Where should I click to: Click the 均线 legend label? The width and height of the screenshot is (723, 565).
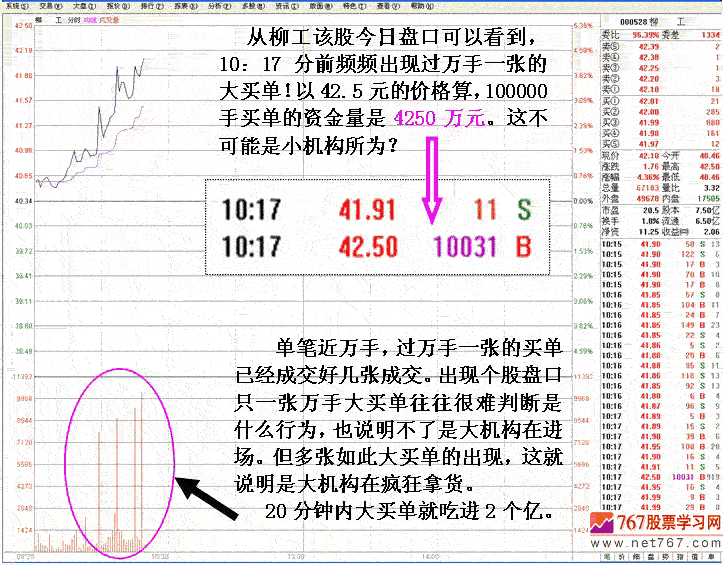[90, 19]
